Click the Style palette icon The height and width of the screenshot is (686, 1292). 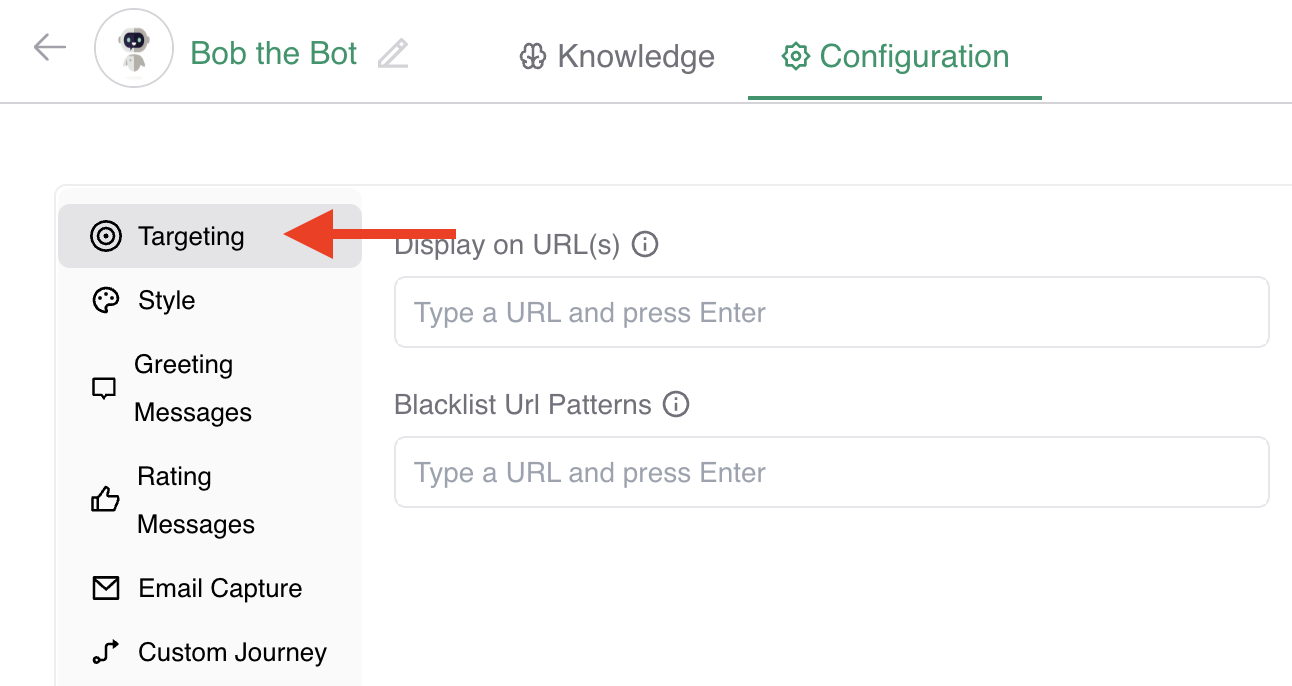105,301
